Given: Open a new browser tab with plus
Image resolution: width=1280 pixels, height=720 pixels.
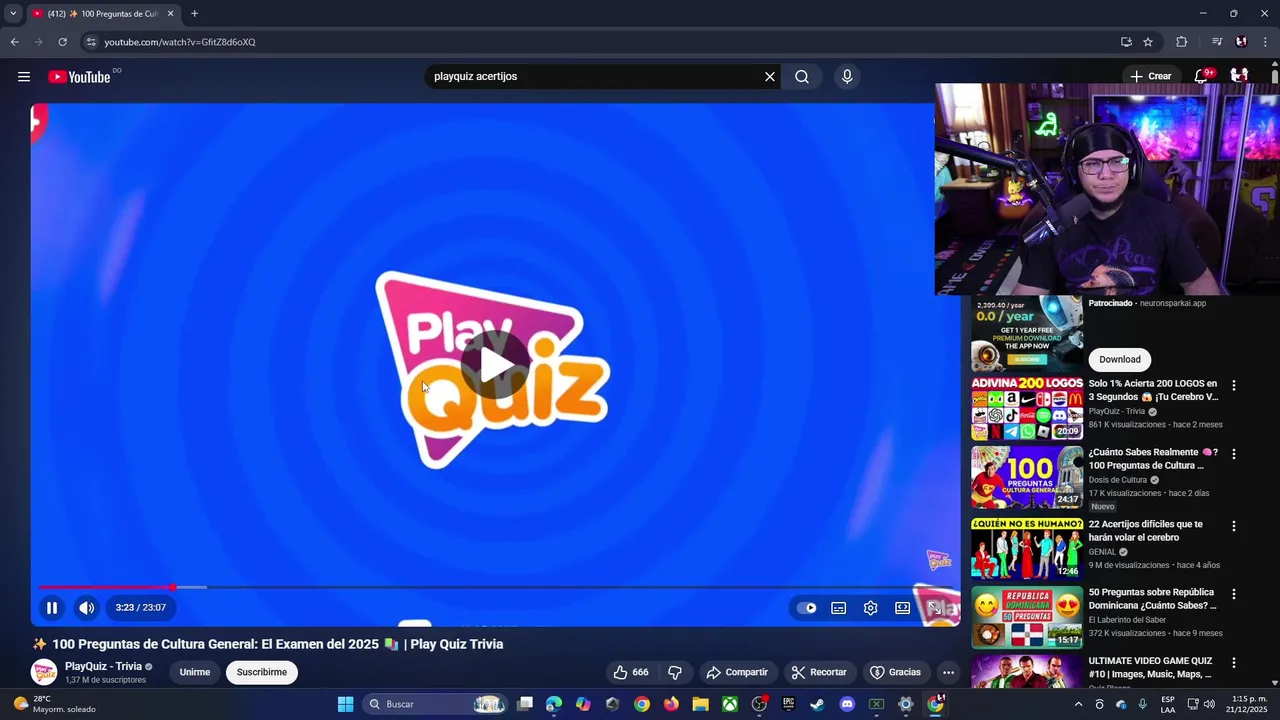Looking at the screenshot, I should pyautogui.click(x=194, y=13).
